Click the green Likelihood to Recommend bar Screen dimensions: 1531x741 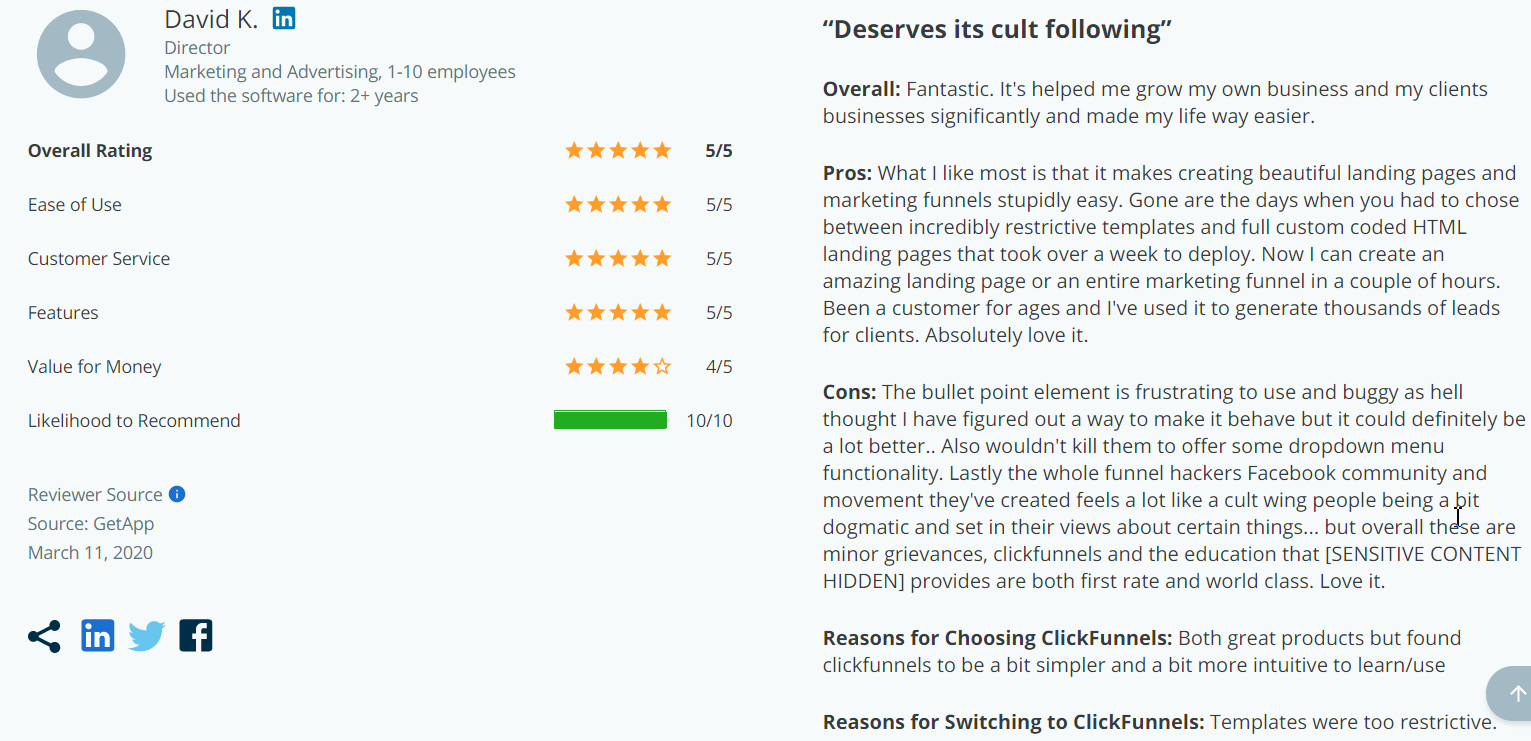(x=610, y=420)
